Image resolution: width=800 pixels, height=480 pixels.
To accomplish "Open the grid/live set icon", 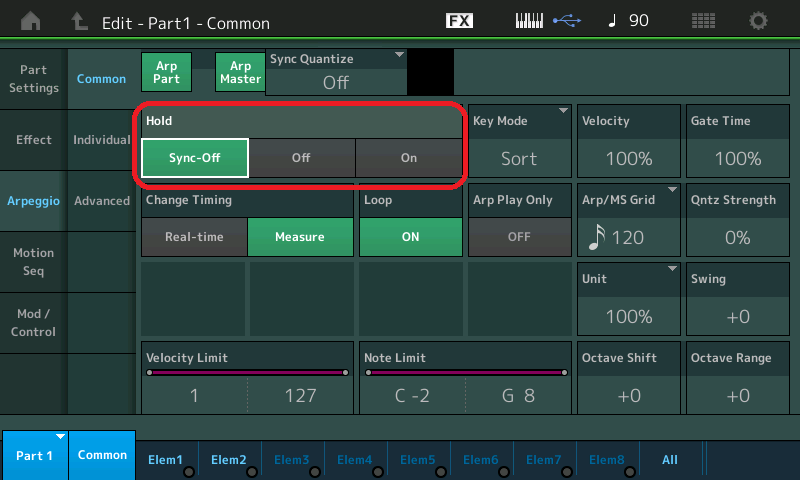I will pos(703,21).
